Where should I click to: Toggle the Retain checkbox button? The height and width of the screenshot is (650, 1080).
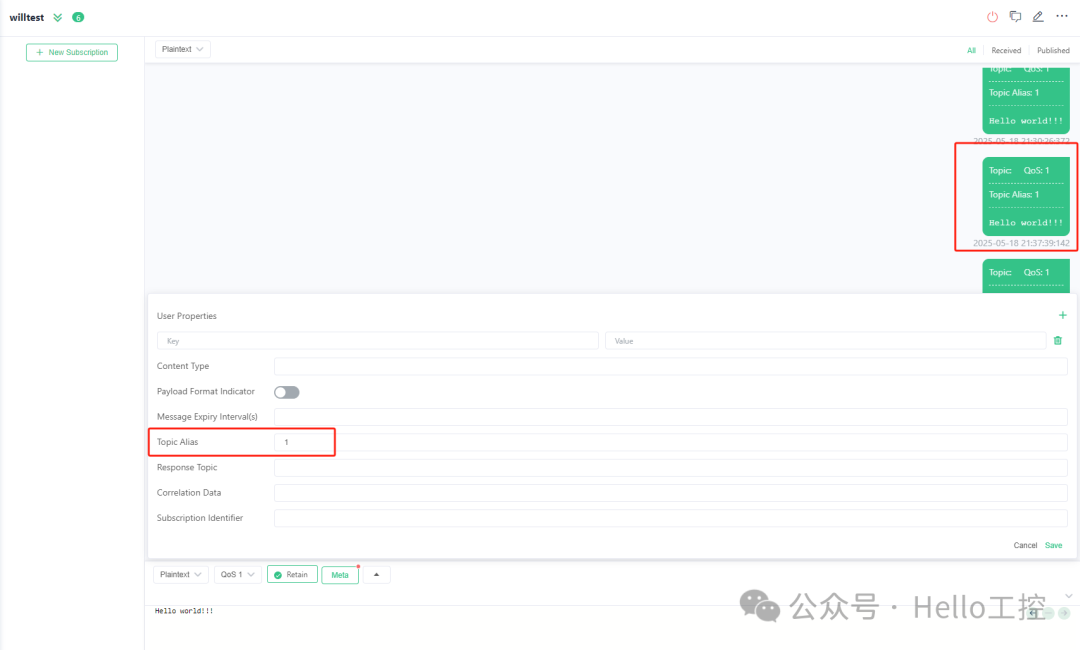click(292, 574)
